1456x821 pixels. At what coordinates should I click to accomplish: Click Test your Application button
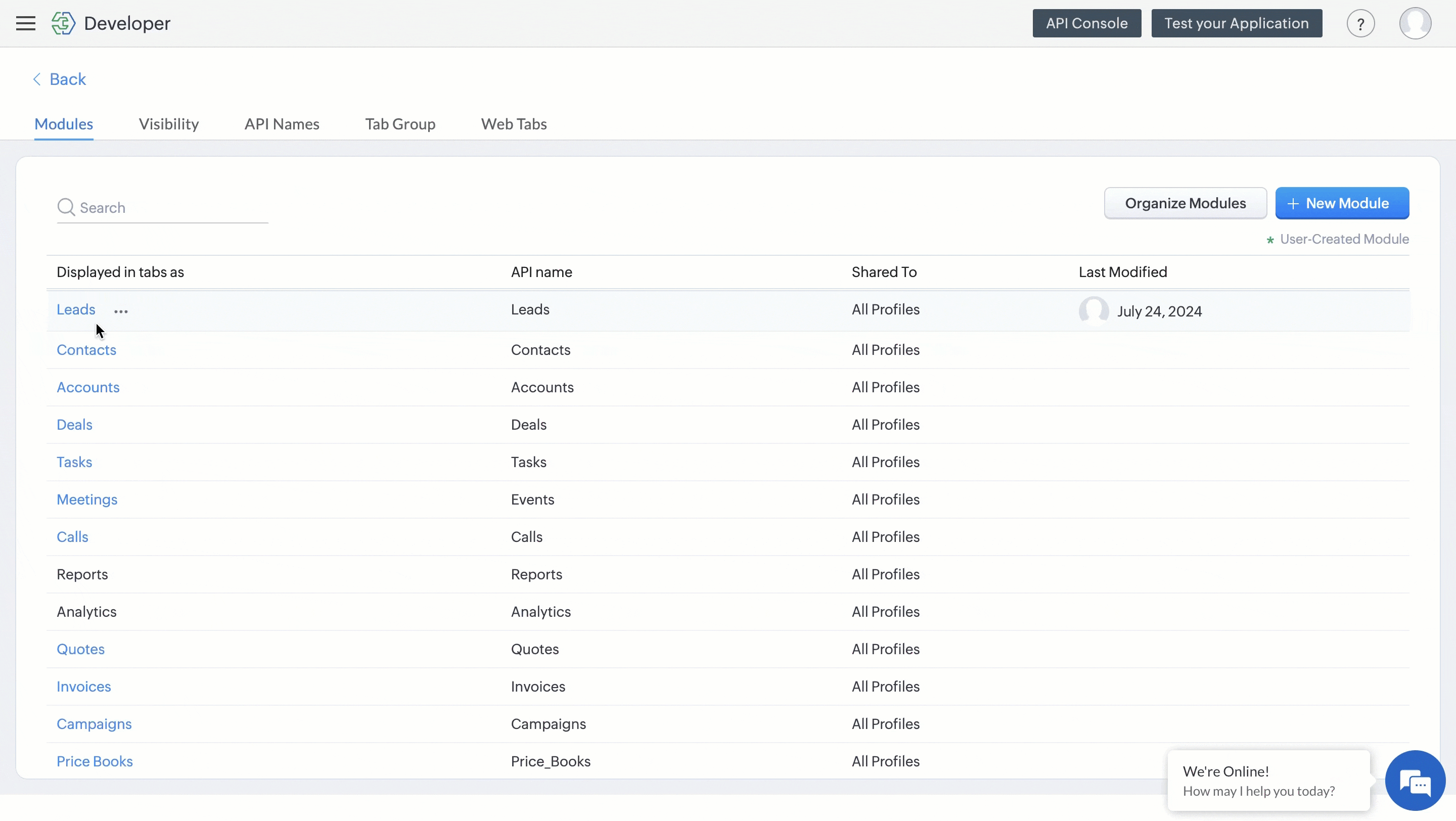pyautogui.click(x=1236, y=23)
